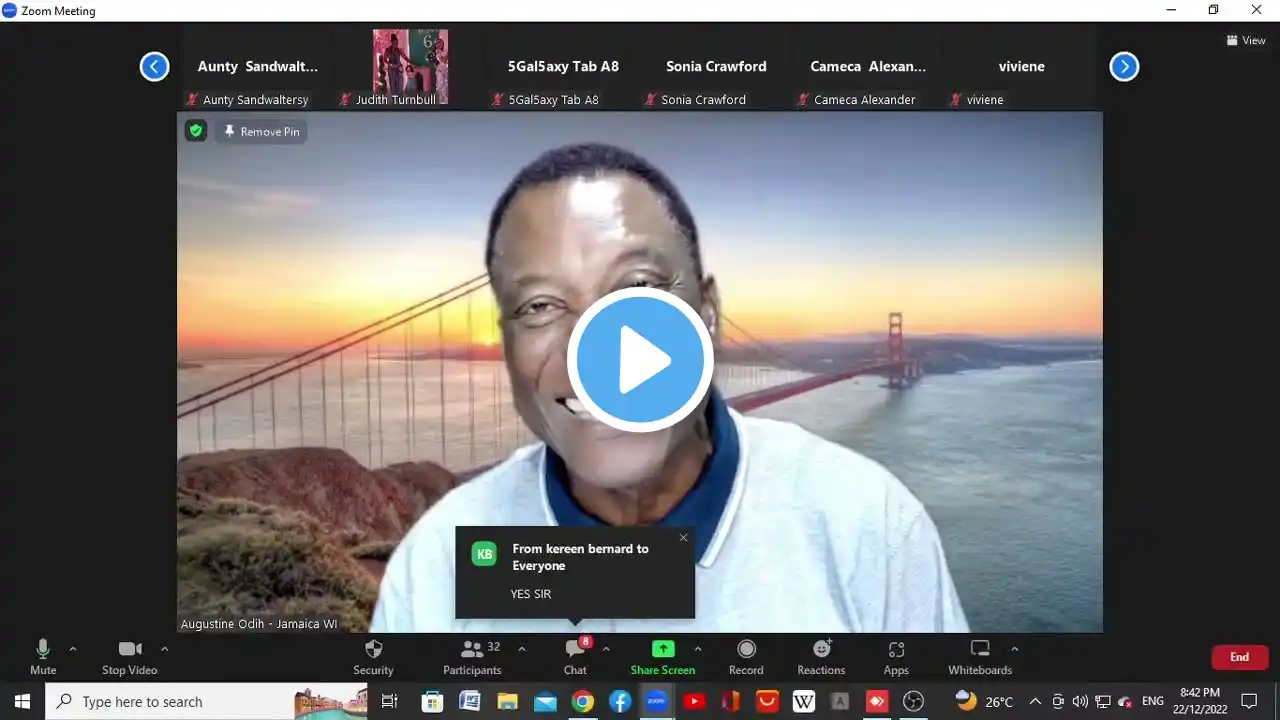1280x720 pixels.
Task: Click the green encryption shield badge
Action: (x=196, y=131)
